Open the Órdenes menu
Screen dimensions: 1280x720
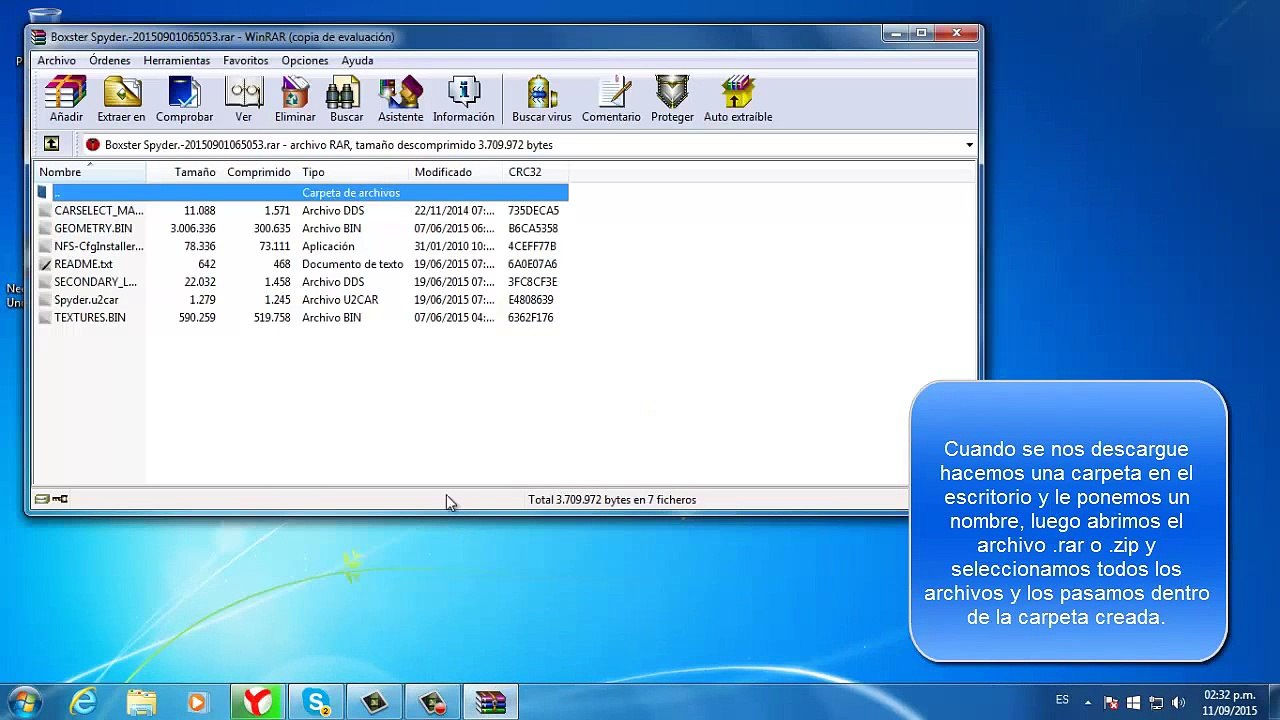109,60
